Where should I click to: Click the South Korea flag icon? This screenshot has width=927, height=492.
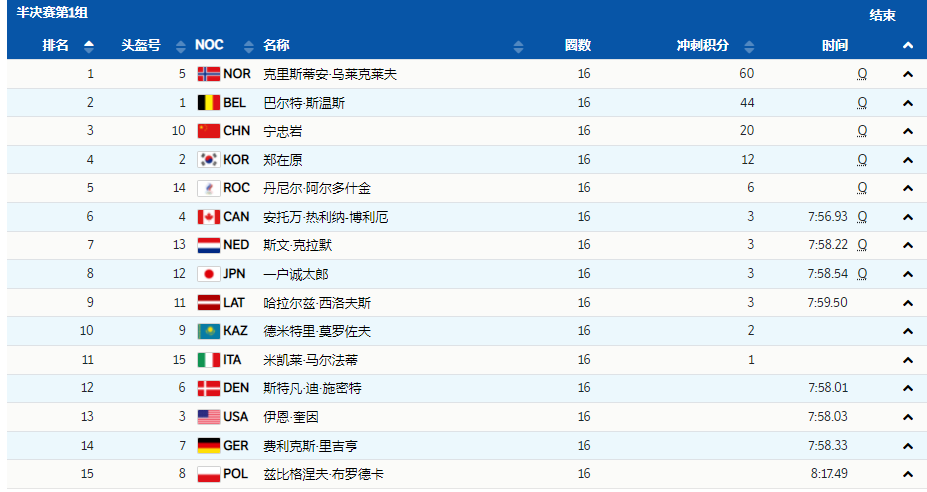(x=208, y=160)
